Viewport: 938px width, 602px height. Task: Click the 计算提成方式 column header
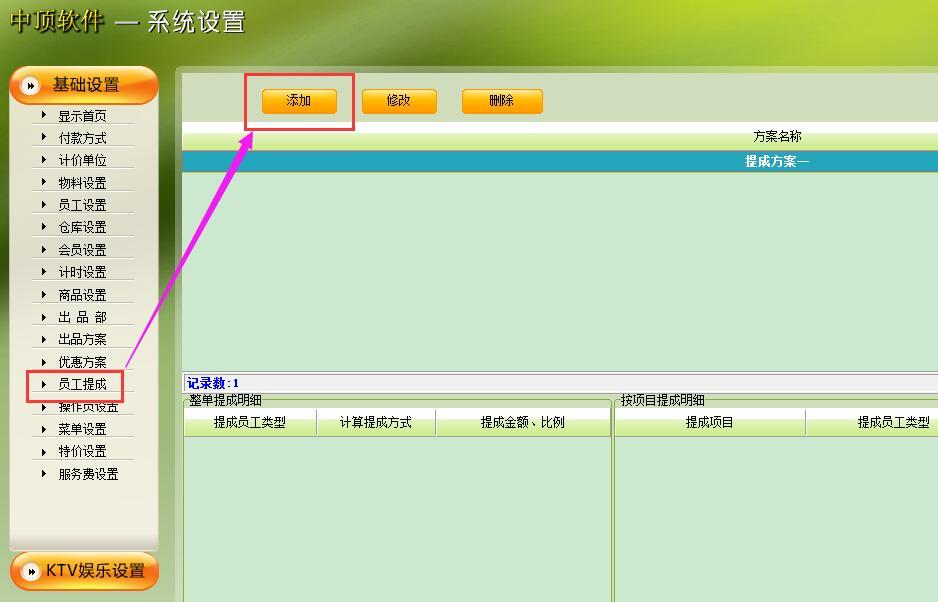(376, 422)
